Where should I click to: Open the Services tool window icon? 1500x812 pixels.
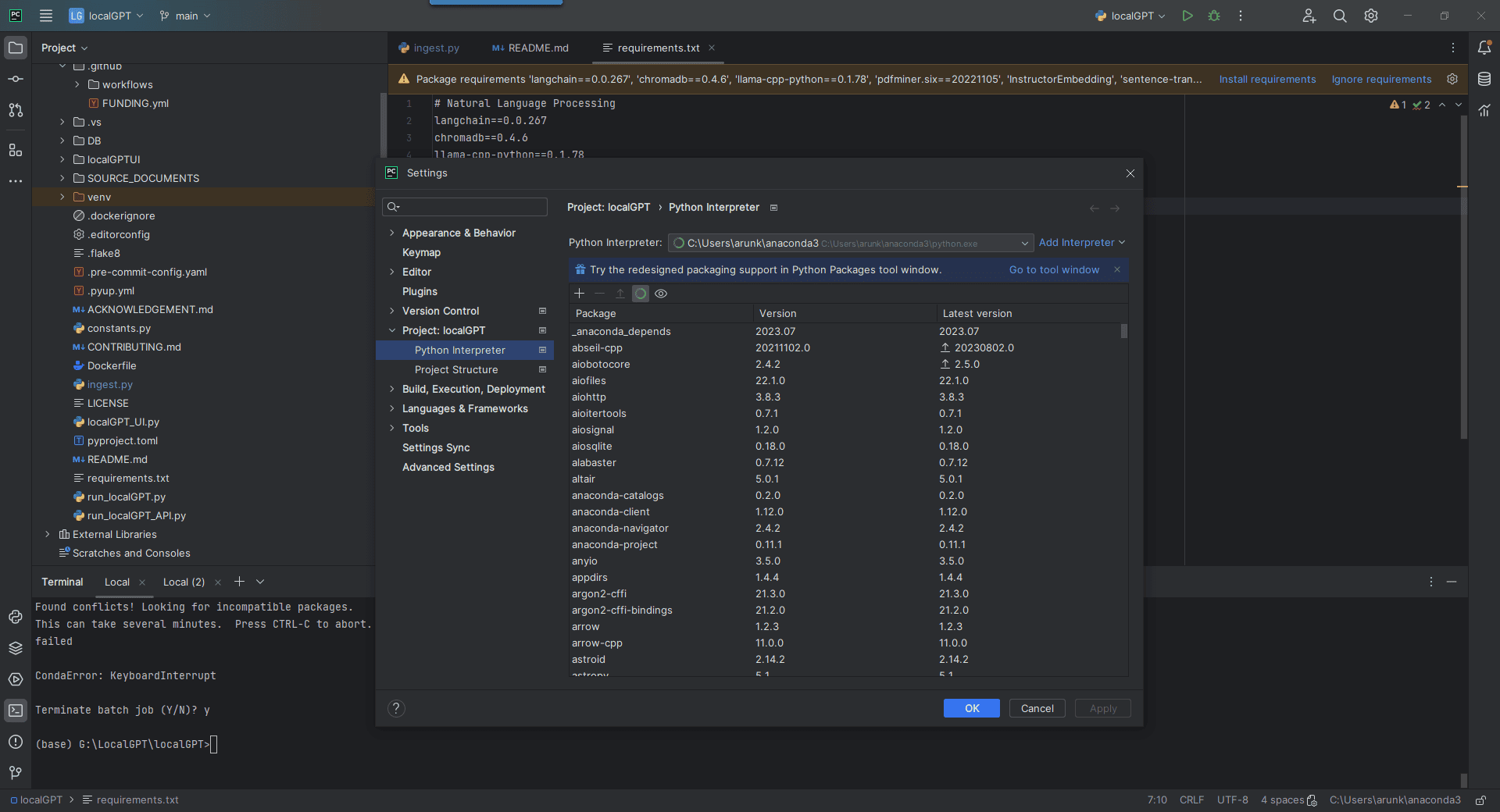(x=16, y=679)
